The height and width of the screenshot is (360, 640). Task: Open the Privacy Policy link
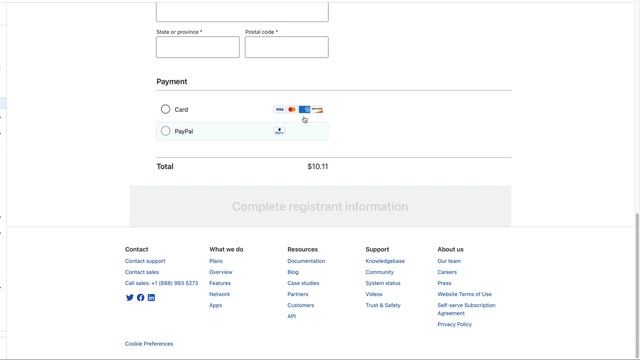click(454, 324)
